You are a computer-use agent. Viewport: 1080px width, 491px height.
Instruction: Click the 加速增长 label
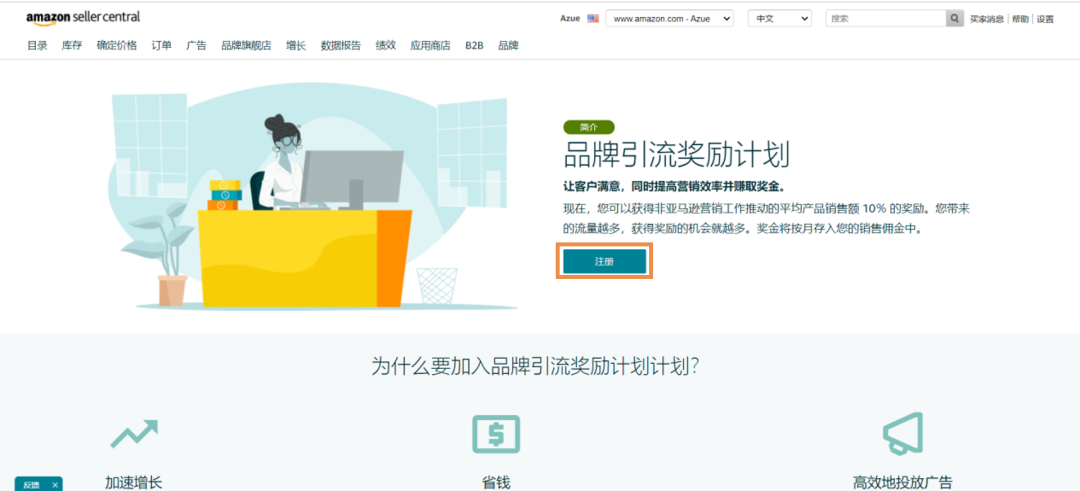point(134,482)
